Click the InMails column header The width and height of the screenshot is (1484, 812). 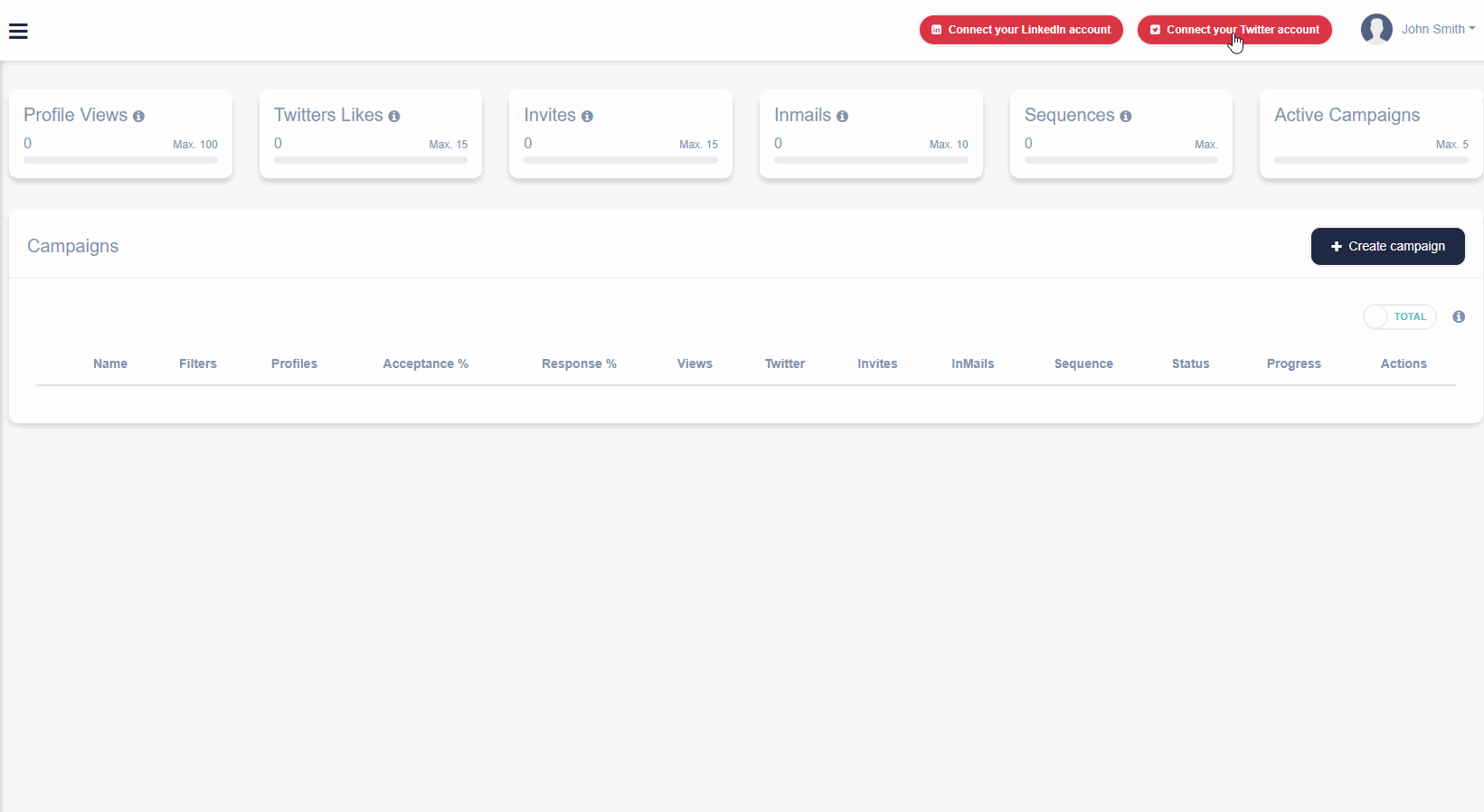click(973, 364)
